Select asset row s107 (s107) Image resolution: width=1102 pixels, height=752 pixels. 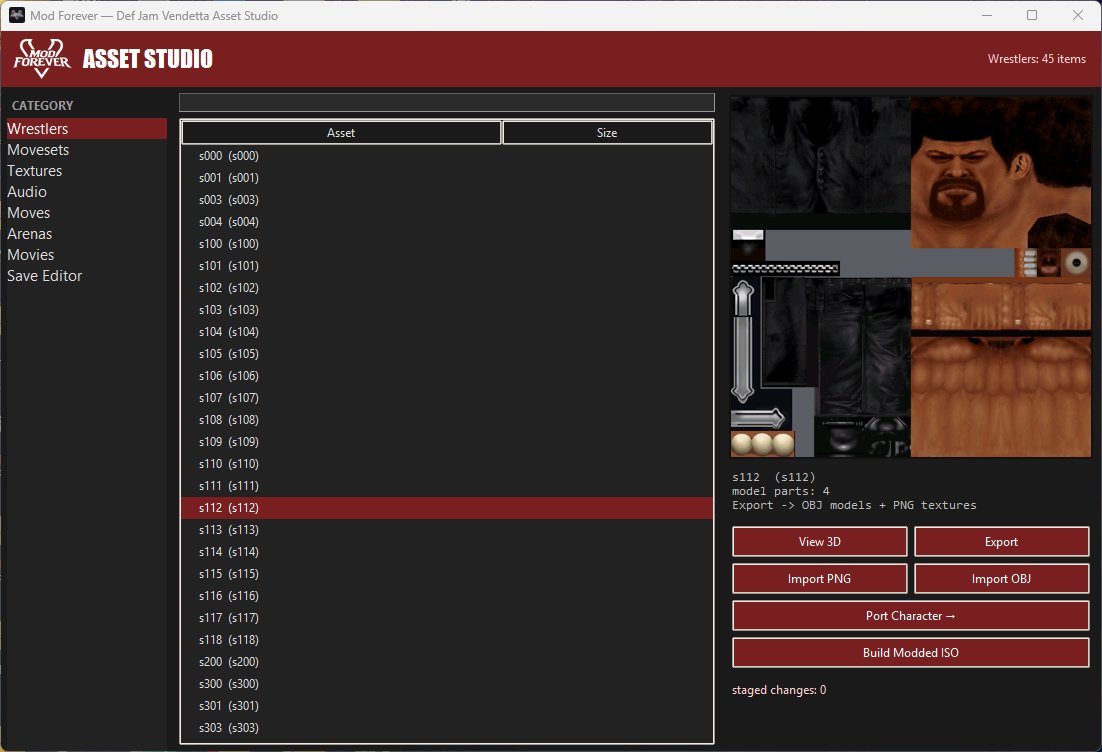(447, 398)
